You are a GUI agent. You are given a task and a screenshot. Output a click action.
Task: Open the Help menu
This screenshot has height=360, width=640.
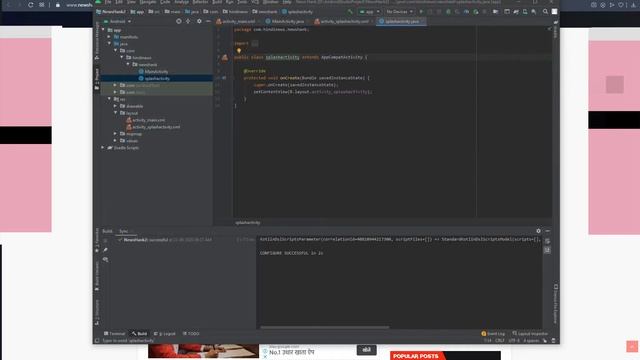click(287, 2)
